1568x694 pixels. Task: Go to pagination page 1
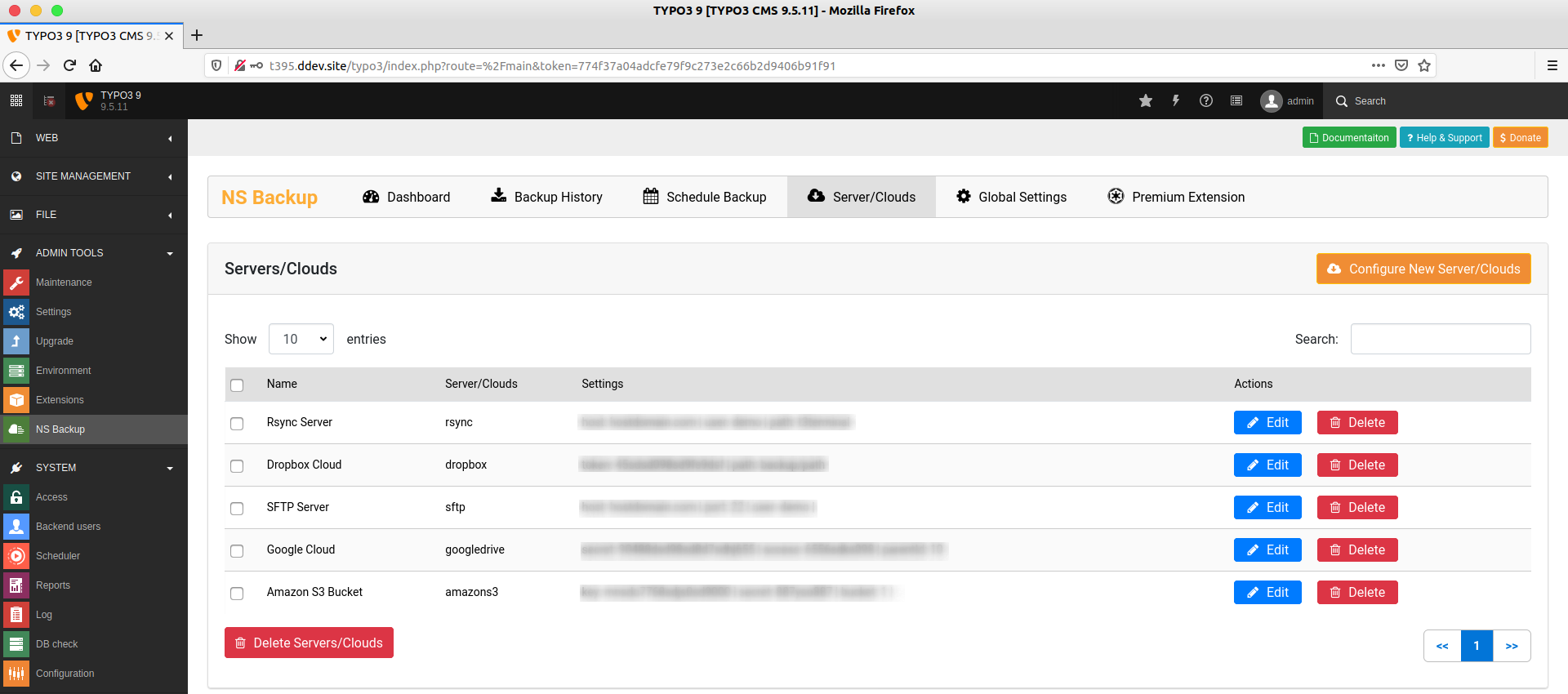1477,646
